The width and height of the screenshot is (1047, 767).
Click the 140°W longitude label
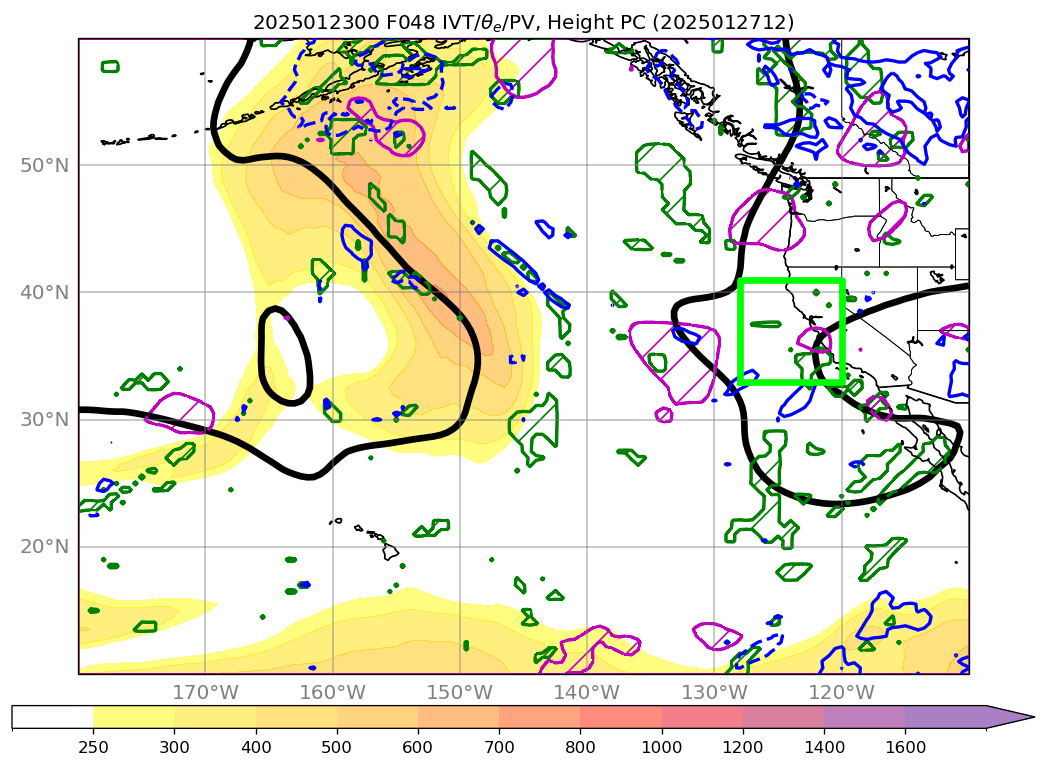(587, 692)
